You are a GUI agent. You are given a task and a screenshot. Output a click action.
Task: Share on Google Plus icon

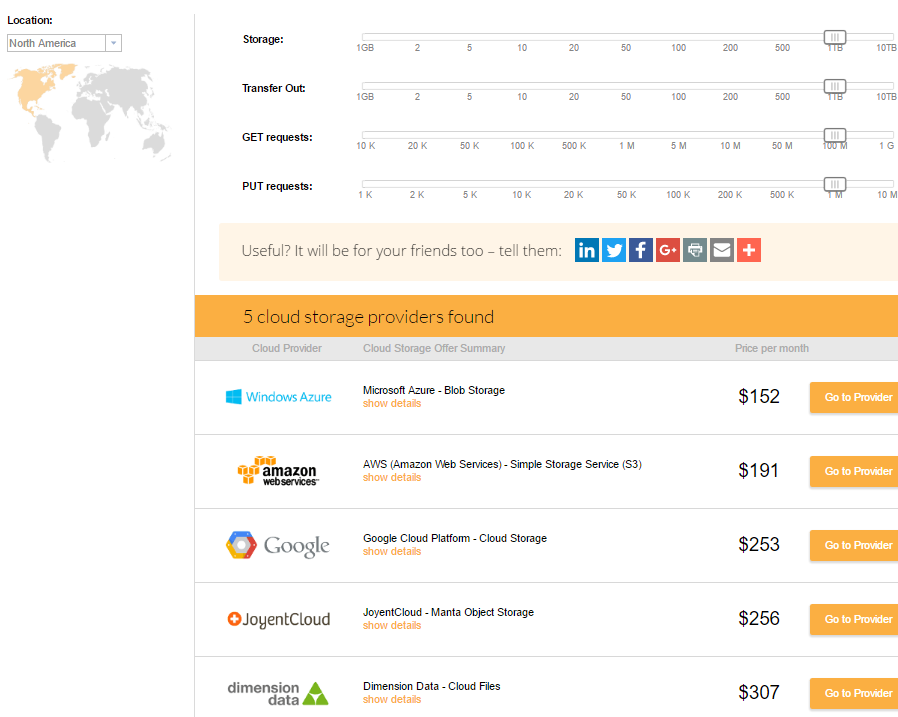tap(668, 250)
